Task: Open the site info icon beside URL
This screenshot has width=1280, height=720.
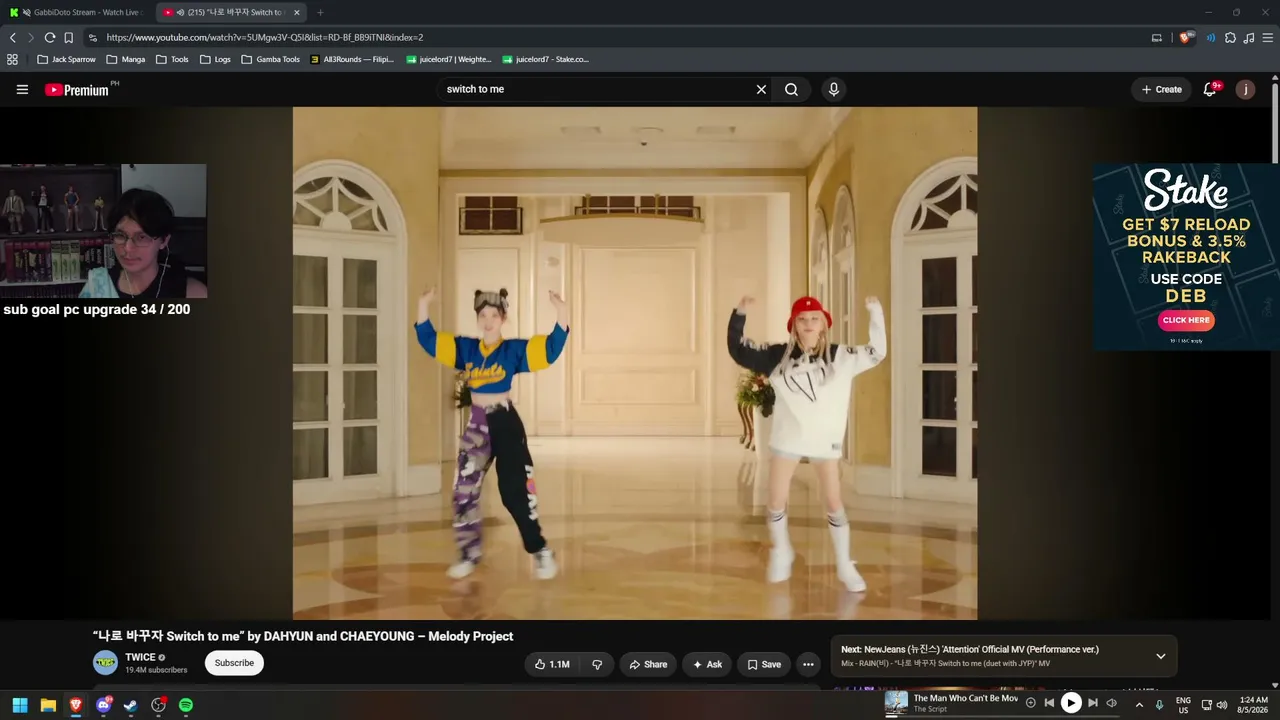Action: pos(92,38)
